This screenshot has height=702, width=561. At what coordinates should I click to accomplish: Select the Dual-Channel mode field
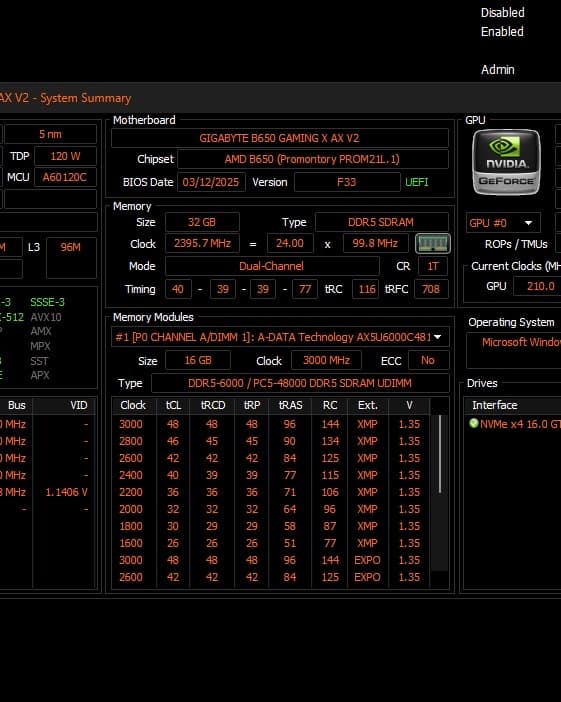(x=272, y=266)
